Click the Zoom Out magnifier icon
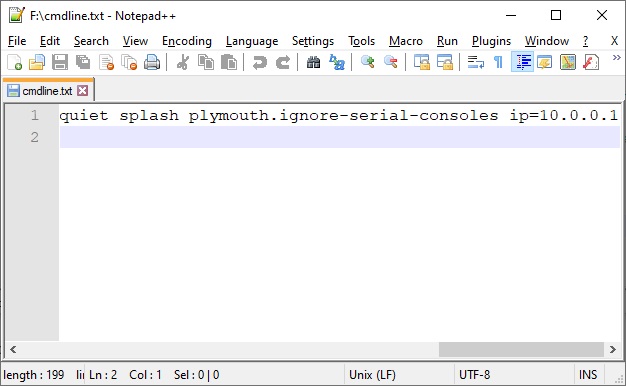The width and height of the screenshot is (626, 386). coord(390,62)
